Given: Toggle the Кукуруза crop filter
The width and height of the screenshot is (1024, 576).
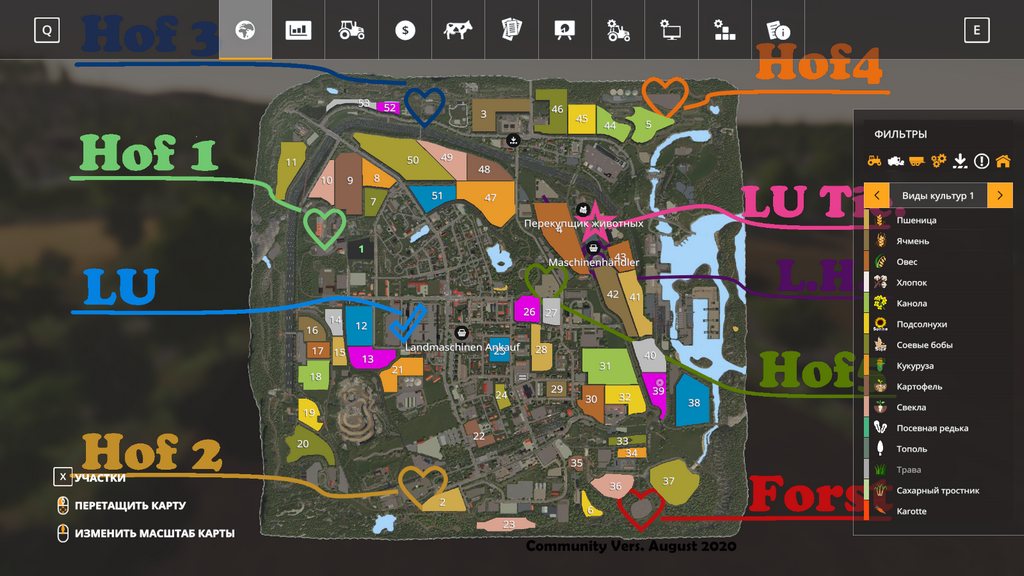Looking at the screenshot, I should pyautogui.click(x=914, y=366).
